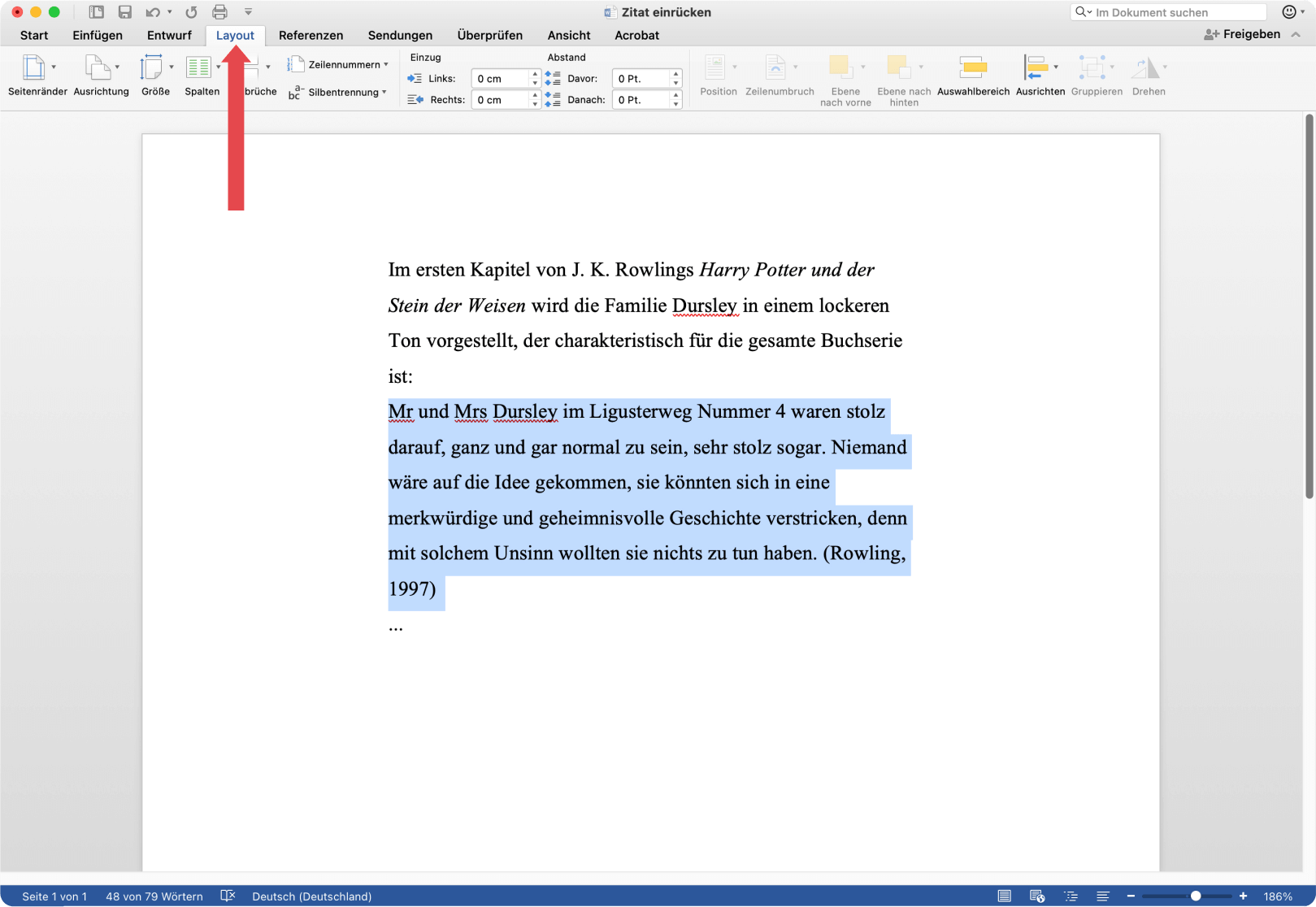
Task: Click the zoom out minus icon
Action: (x=1131, y=896)
